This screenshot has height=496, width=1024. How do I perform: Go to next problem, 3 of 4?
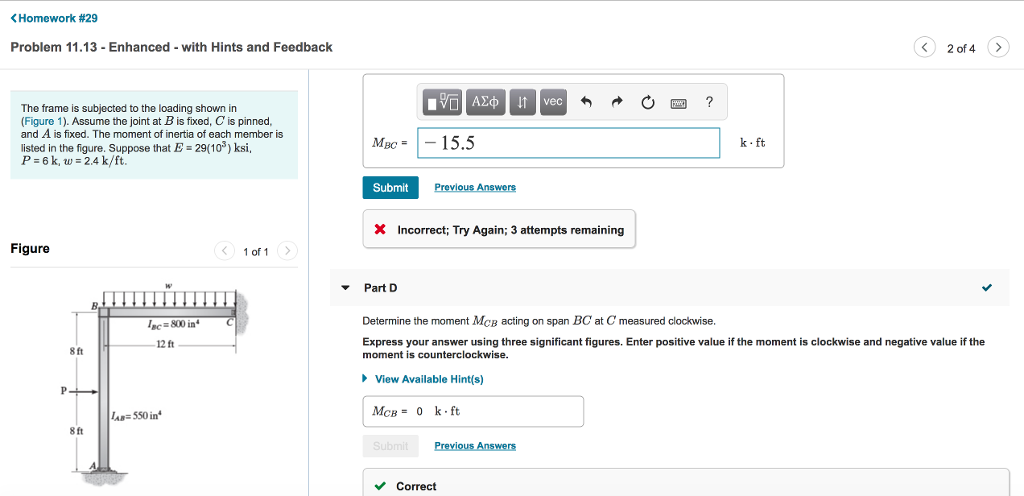coord(998,48)
